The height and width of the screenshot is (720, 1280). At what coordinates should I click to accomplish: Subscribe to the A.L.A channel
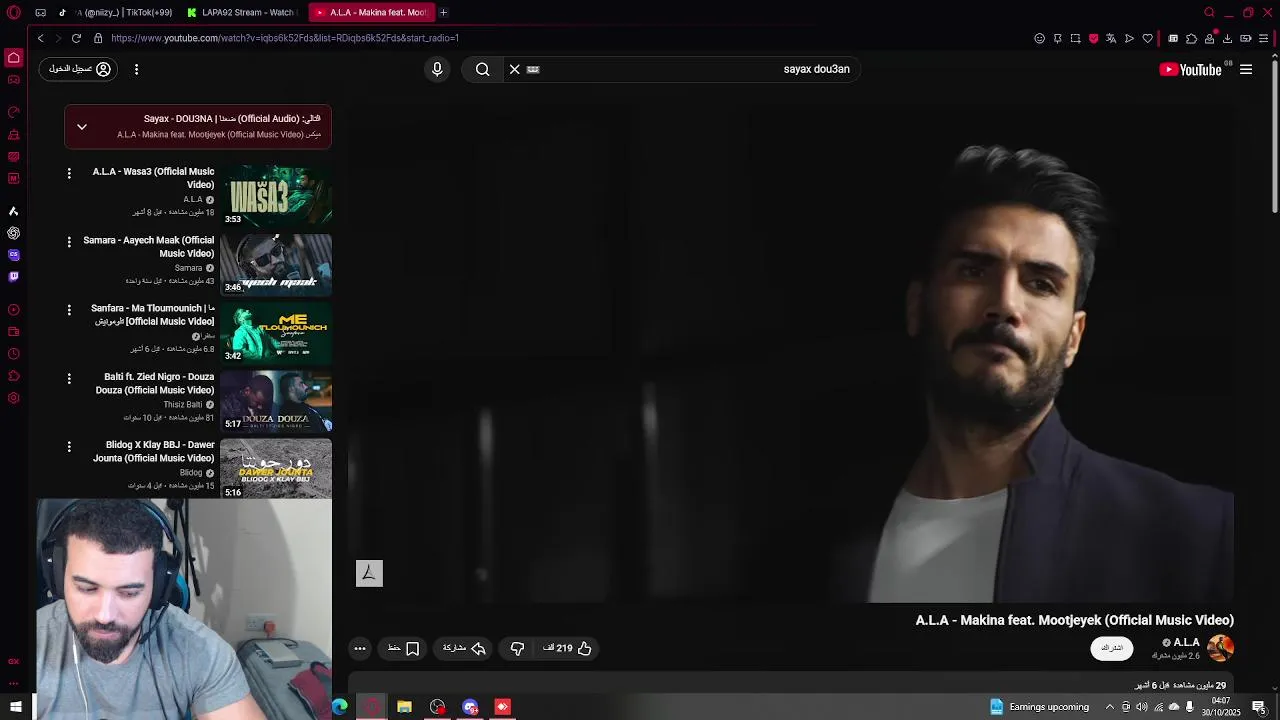(x=1112, y=648)
